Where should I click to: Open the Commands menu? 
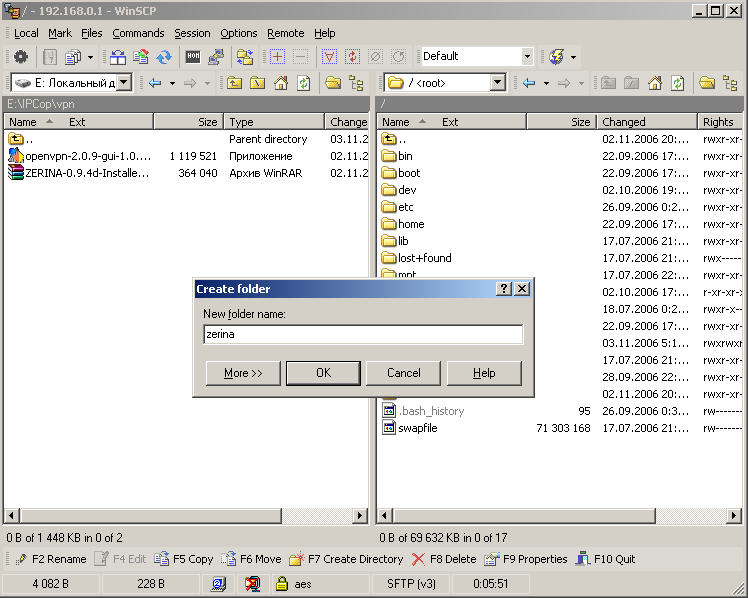pyautogui.click(x=138, y=33)
